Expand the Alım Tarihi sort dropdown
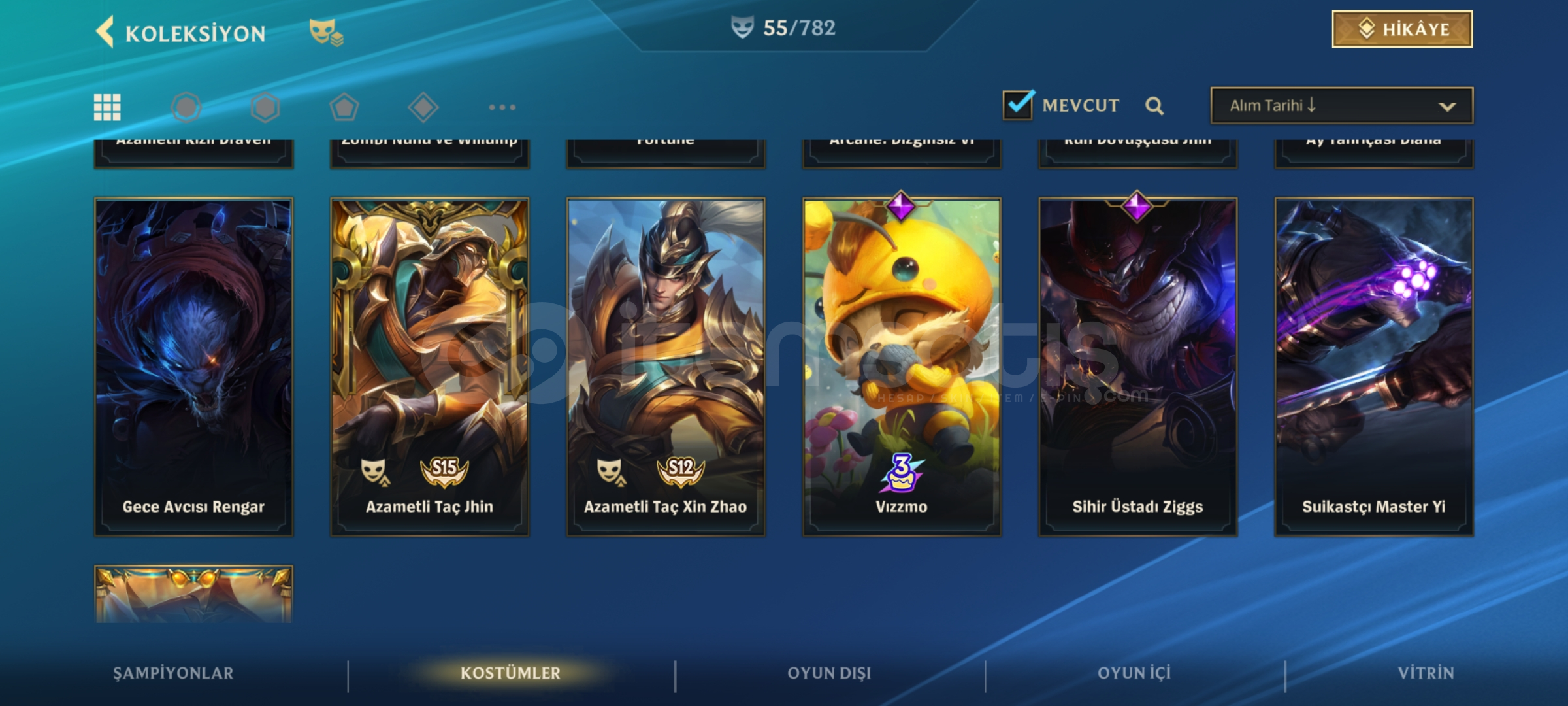The width and height of the screenshot is (1568, 706). [x=1342, y=105]
